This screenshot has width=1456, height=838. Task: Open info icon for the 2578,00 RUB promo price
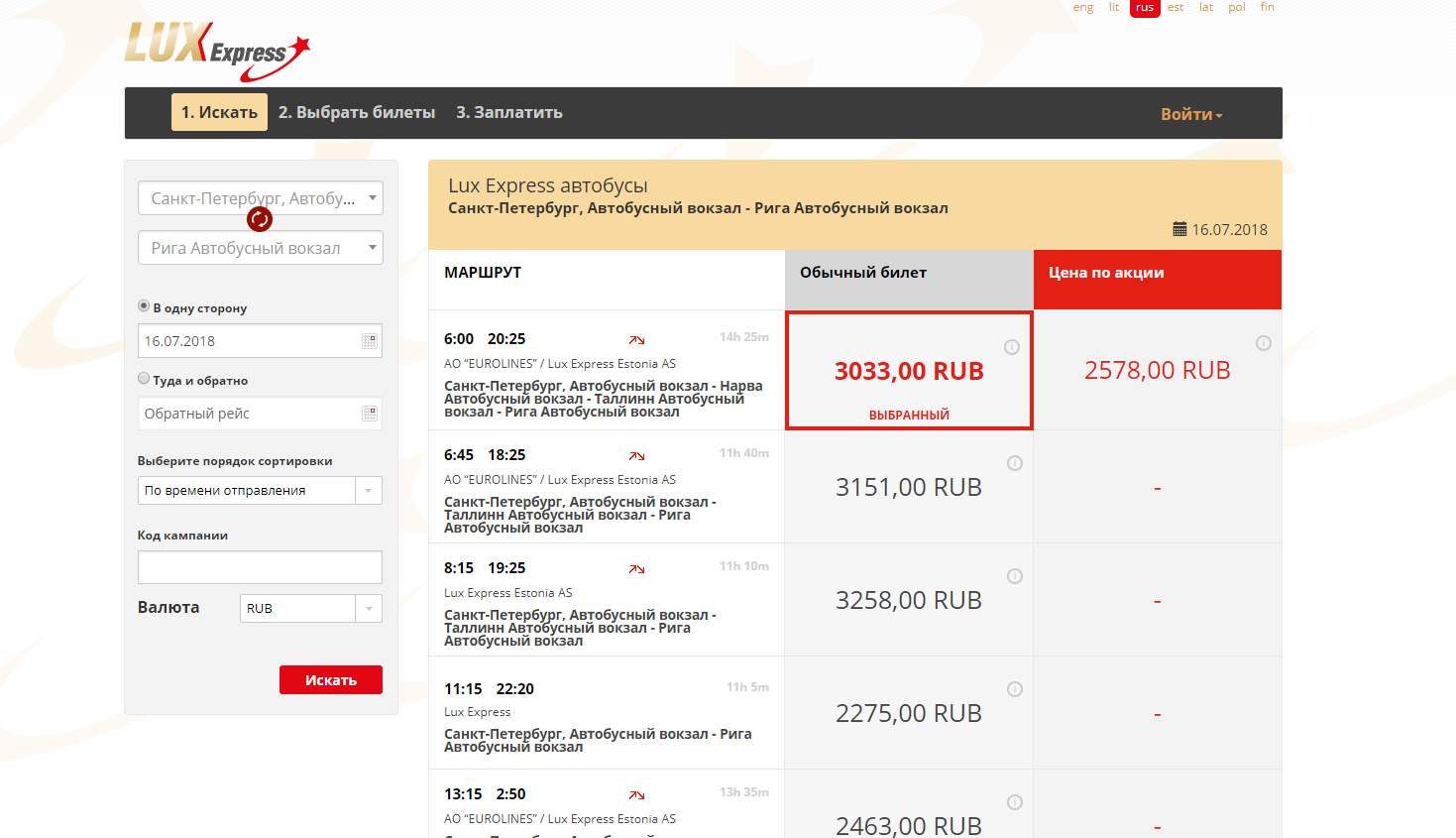pos(1264,343)
